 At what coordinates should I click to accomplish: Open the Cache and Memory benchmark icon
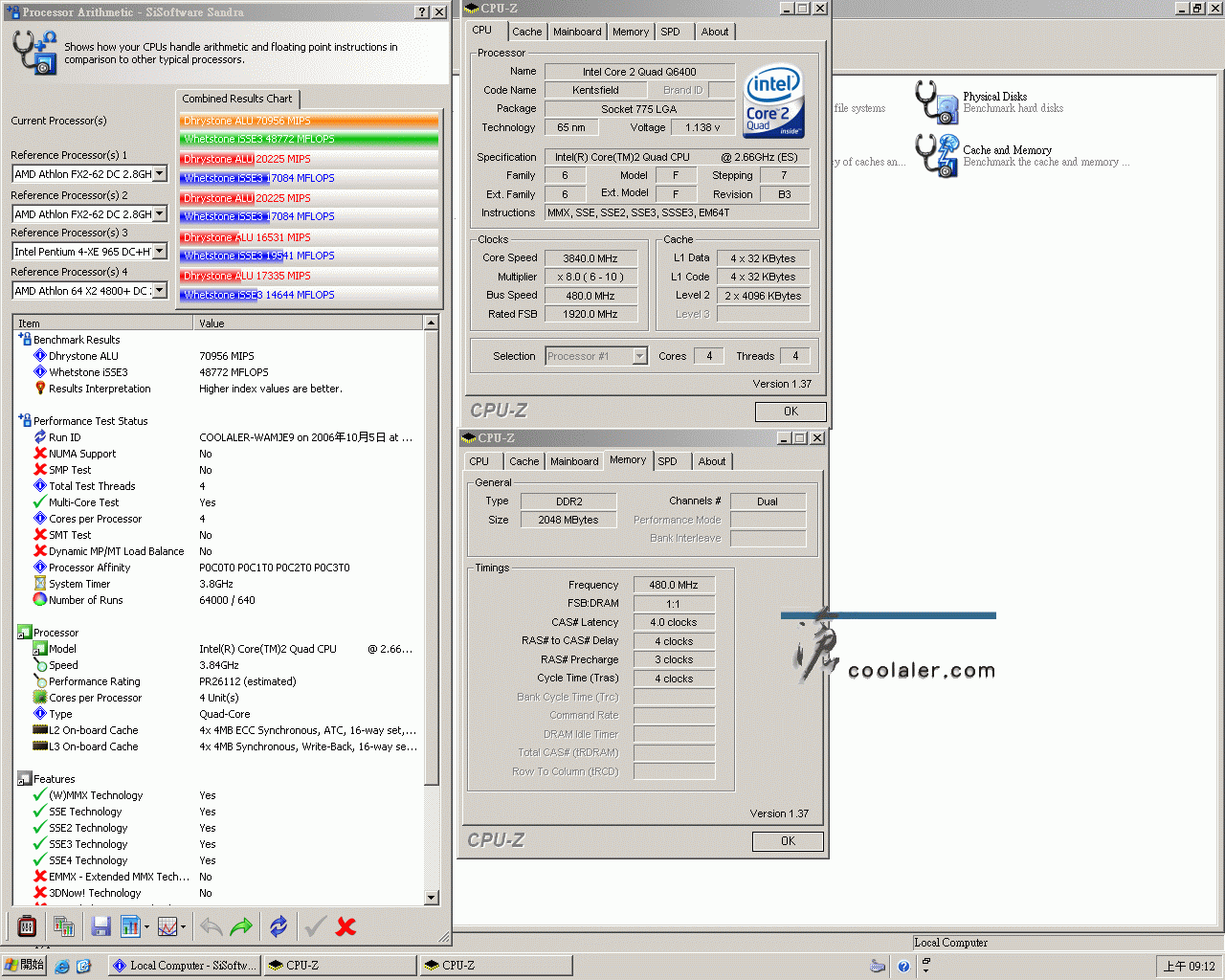pos(936,156)
